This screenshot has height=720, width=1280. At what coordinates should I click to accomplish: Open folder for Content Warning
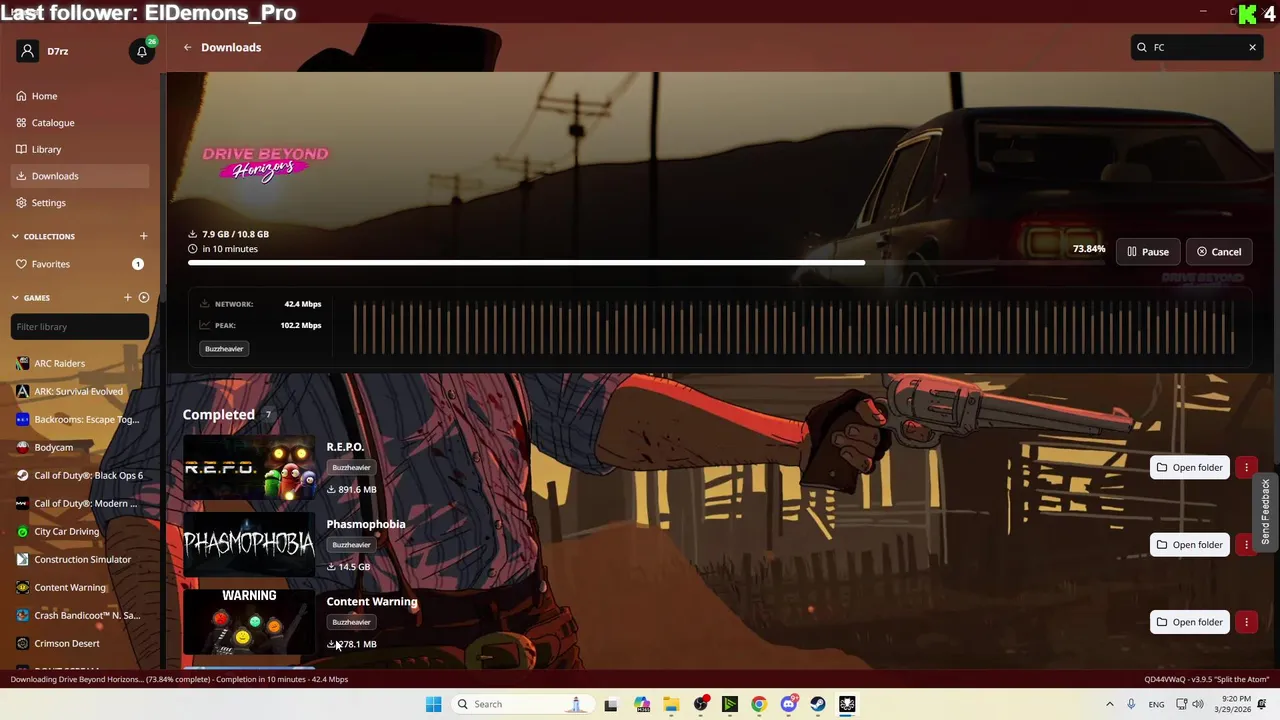[x=1189, y=622]
